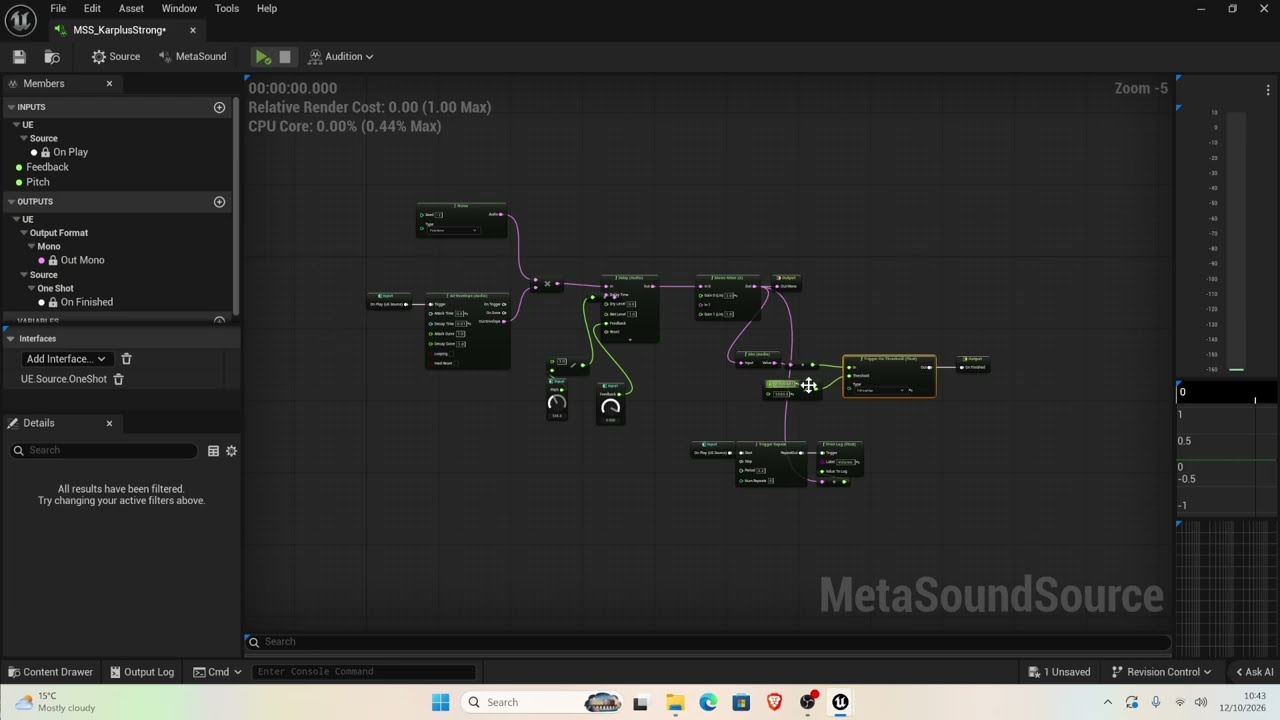The height and width of the screenshot is (720, 1280).
Task: Open the Cmd console type dropdown
Action: click(x=217, y=672)
